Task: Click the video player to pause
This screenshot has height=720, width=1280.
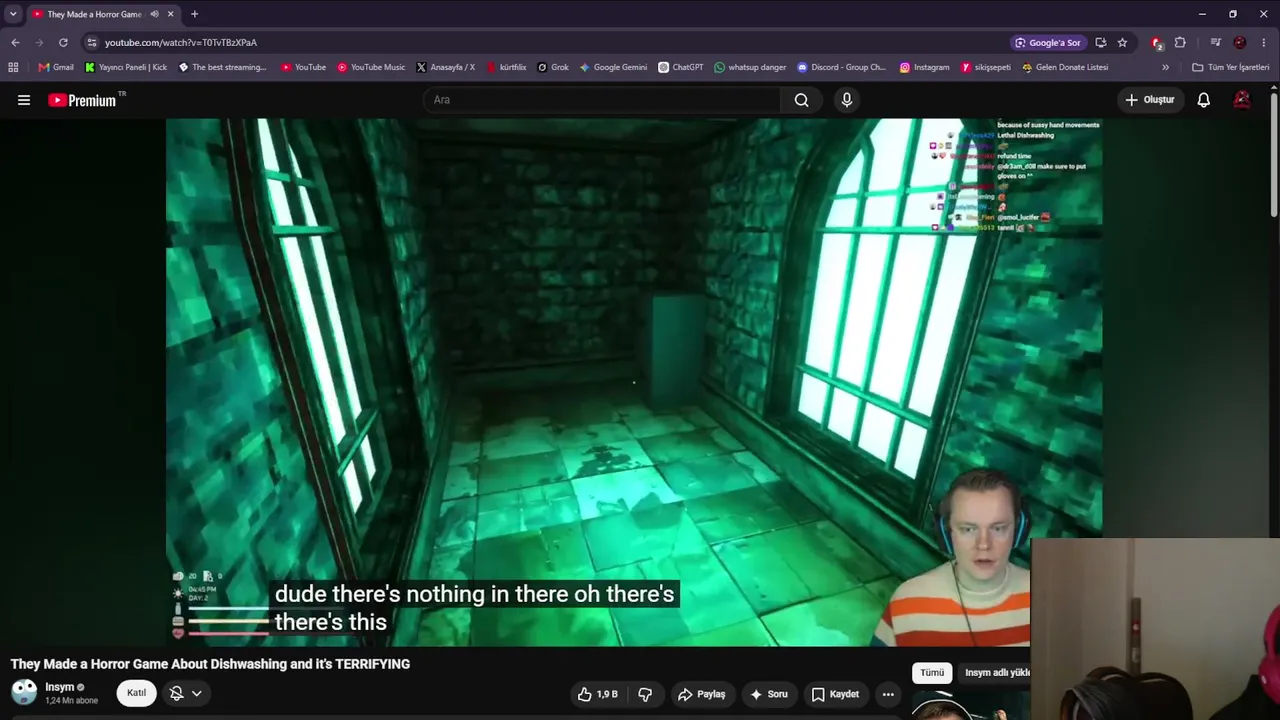Action: click(634, 382)
